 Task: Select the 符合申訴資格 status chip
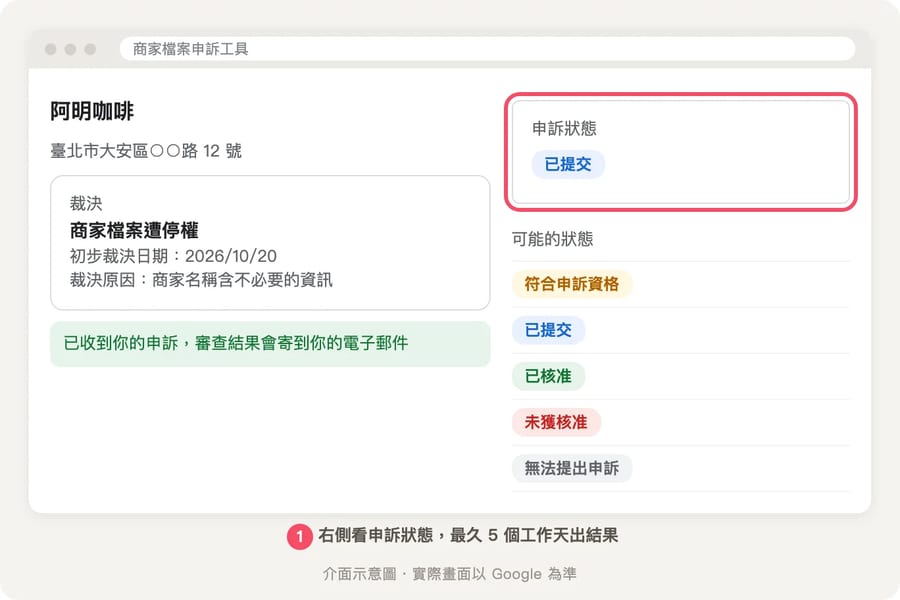click(572, 284)
